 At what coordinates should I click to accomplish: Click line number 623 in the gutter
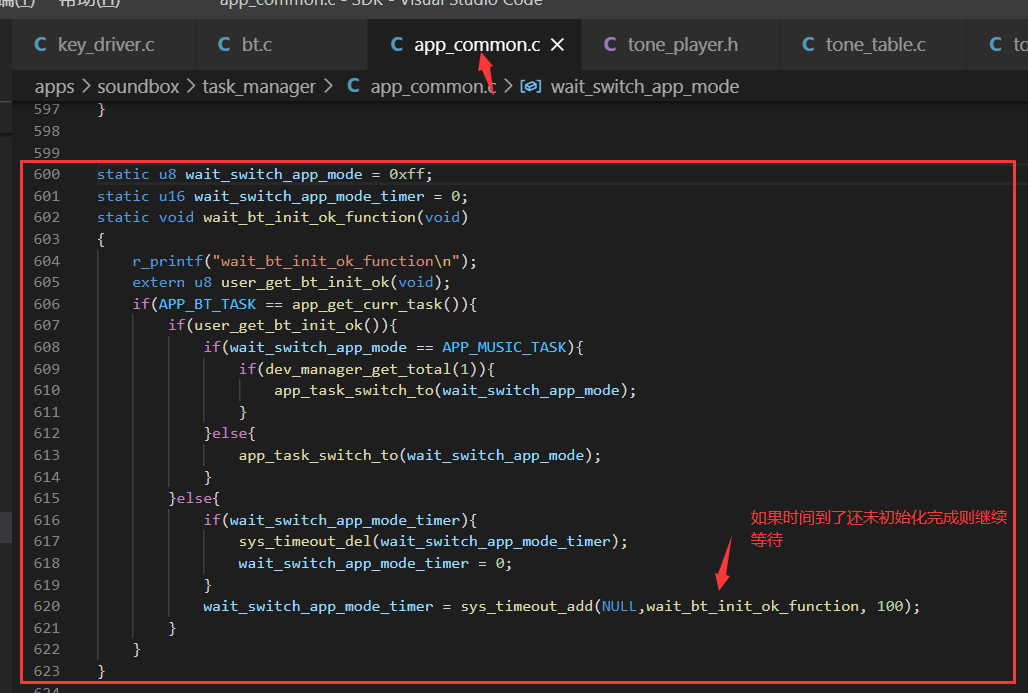[x=47, y=671]
